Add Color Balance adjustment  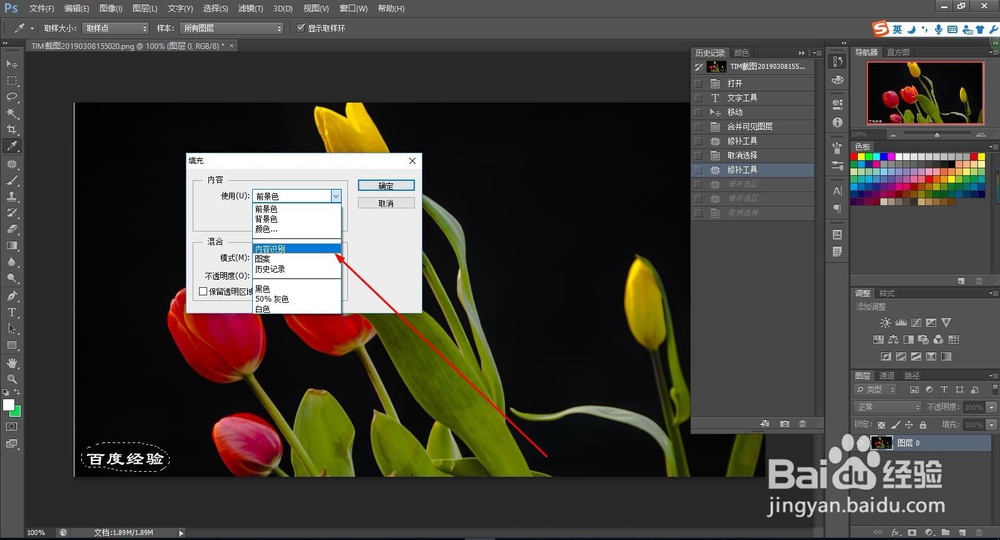893,339
